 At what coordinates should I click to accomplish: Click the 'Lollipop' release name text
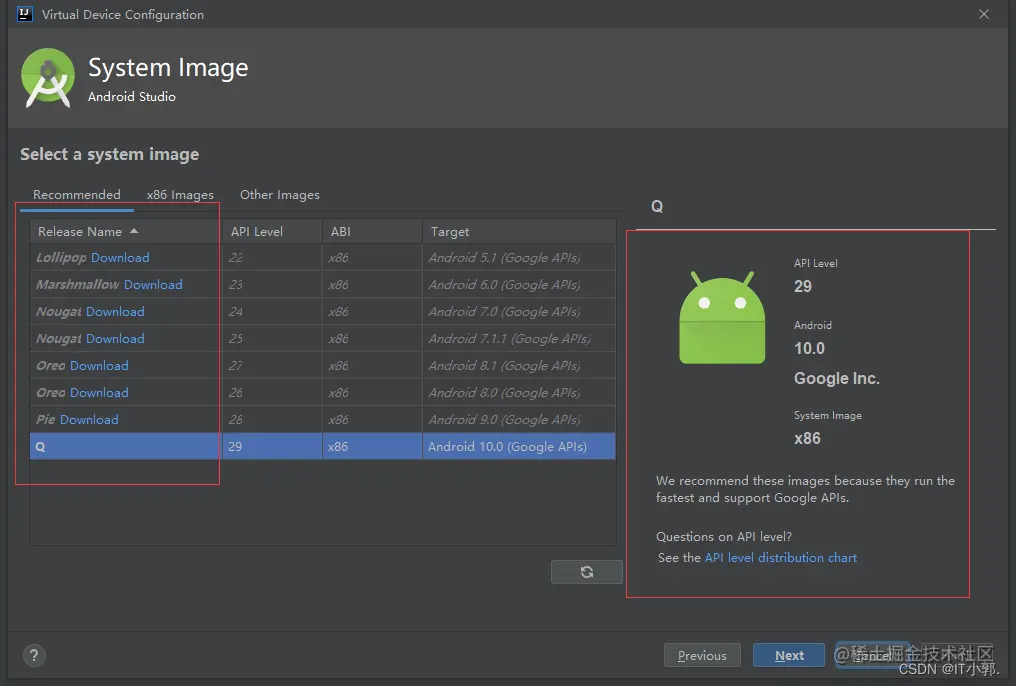61,258
